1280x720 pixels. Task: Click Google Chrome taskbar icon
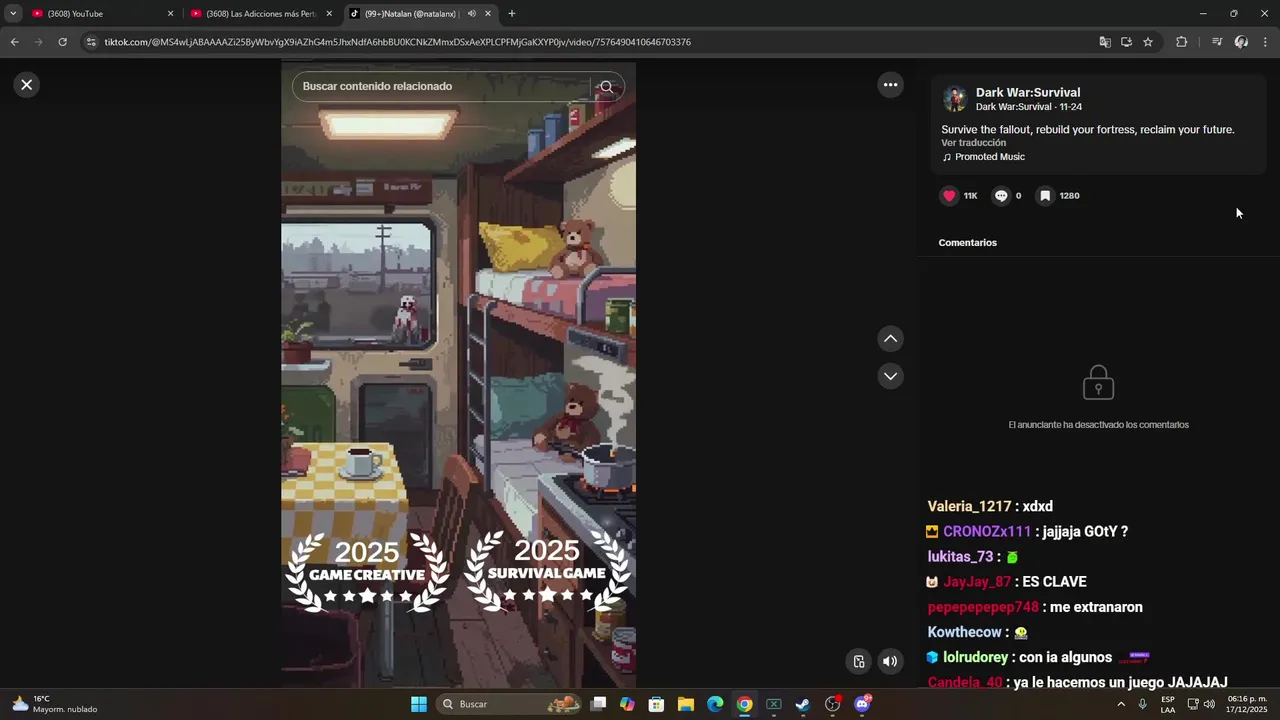744,704
